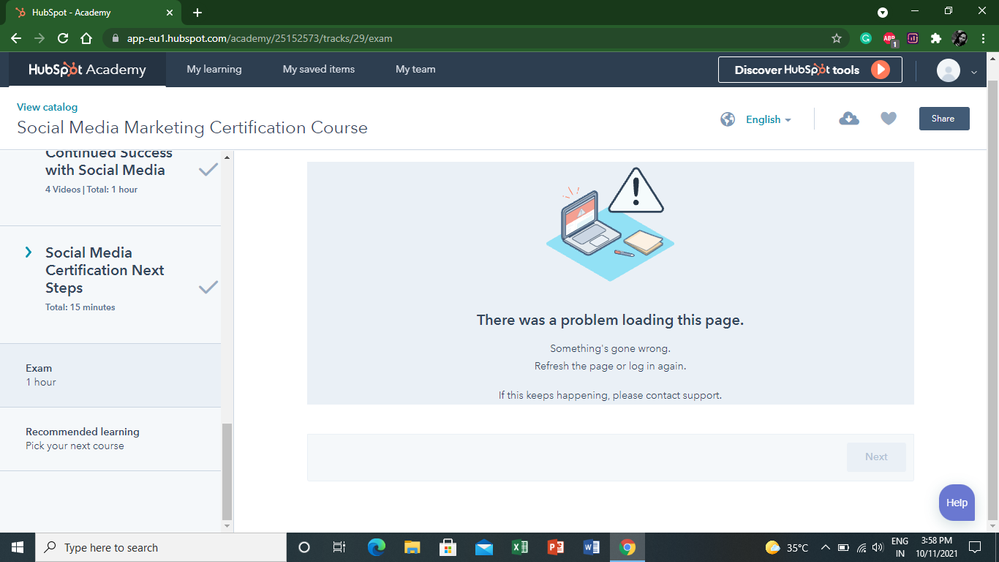Screen dimensions: 999x562
Task: Select Continued Success with Social Media lesson
Action: tap(108, 162)
